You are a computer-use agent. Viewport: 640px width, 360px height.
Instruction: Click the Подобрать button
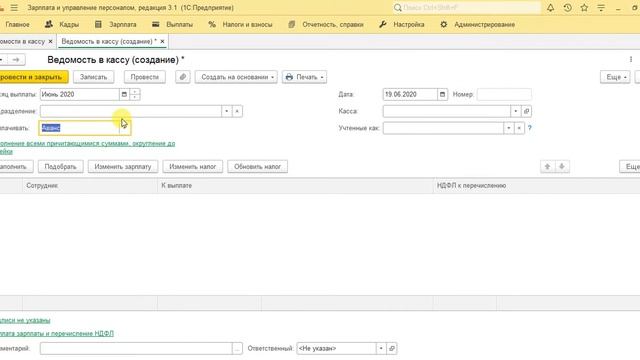click(60, 167)
